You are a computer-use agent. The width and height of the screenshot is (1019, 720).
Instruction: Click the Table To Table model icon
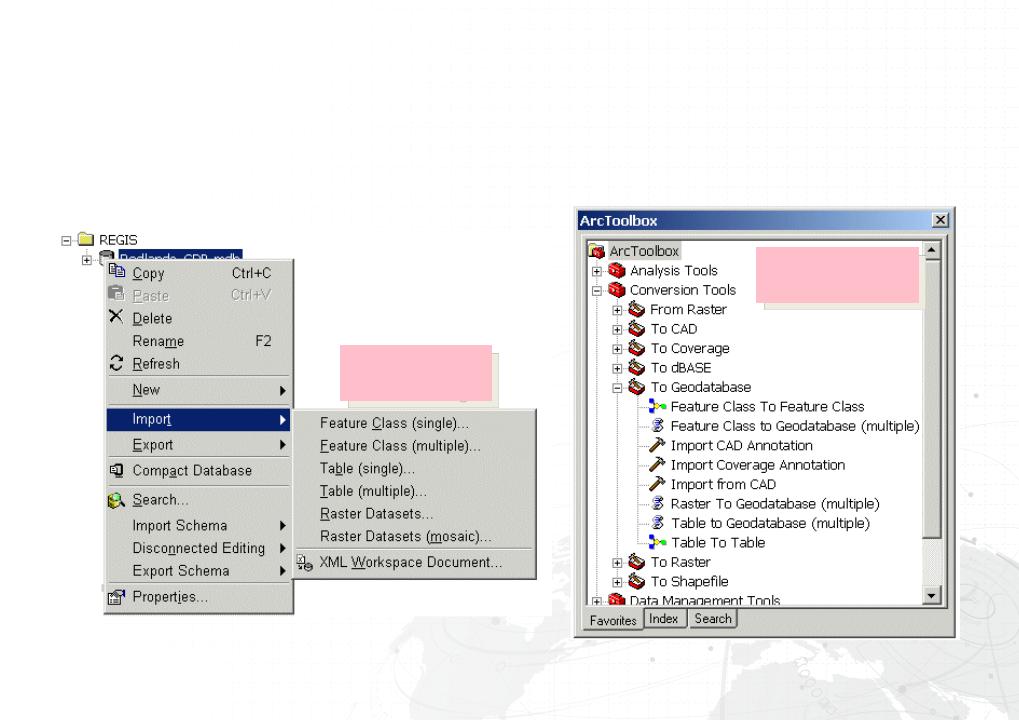tap(658, 543)
